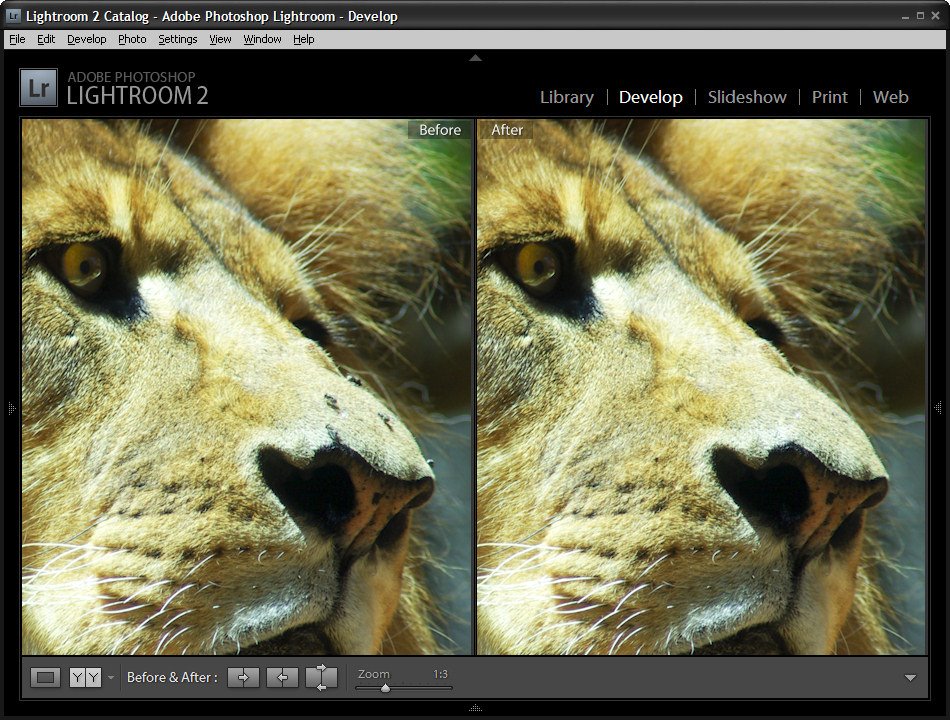Copy Before settings to After arrow
This screenshot has width=950, height=720.
244,677
